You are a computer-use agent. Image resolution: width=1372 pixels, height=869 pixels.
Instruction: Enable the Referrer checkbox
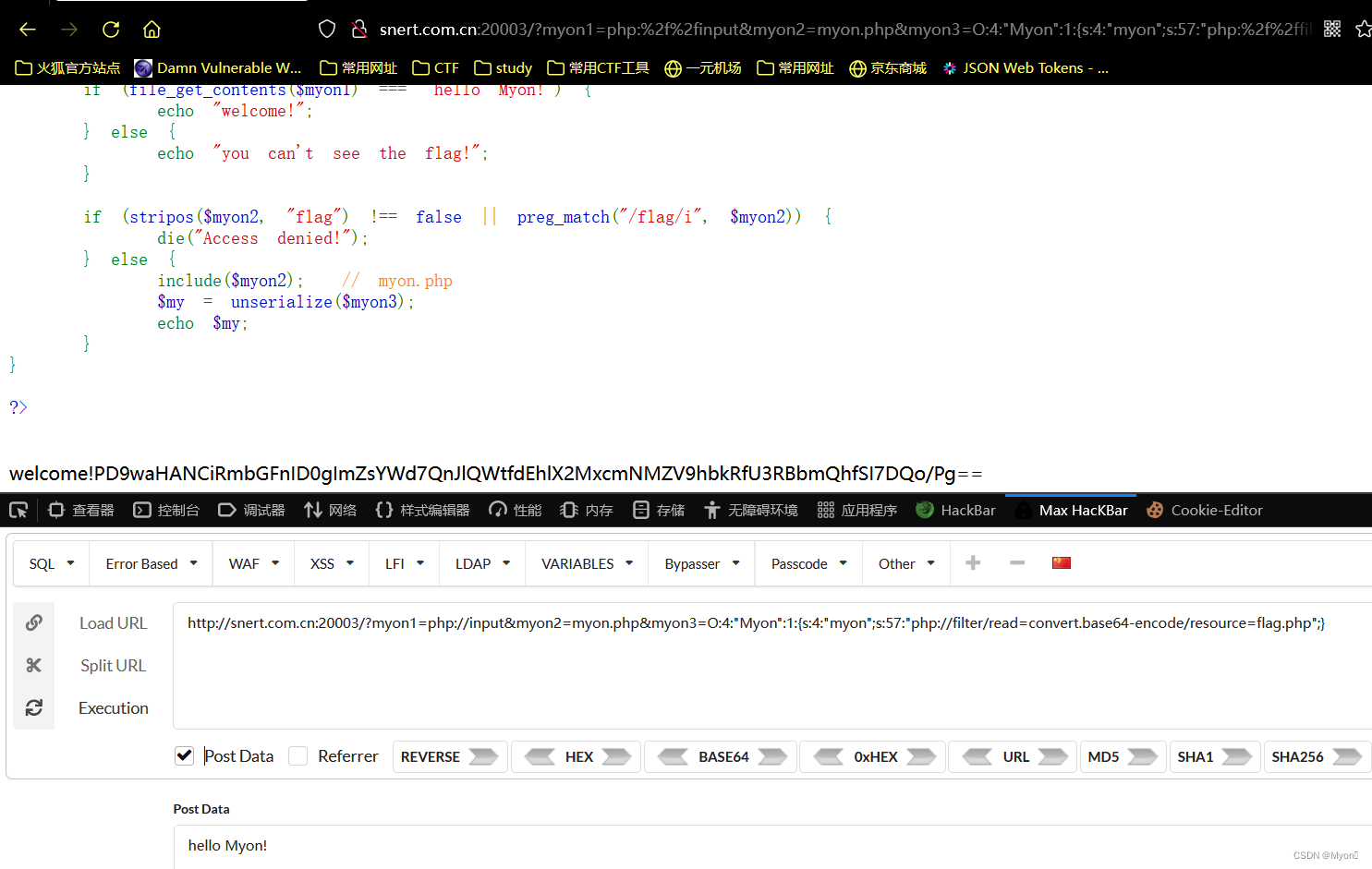point(297,755)
